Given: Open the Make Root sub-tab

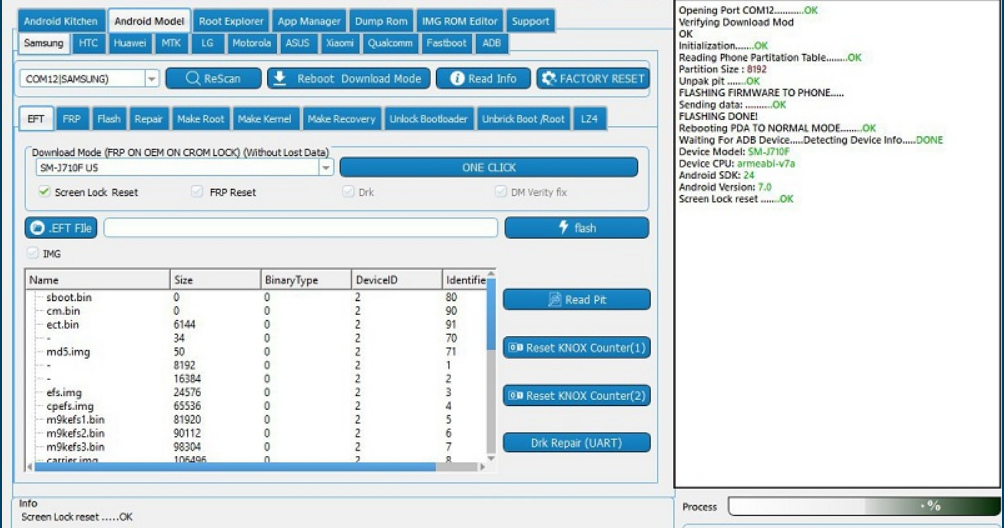Looking at the screenshot, I should coord(200,118).
